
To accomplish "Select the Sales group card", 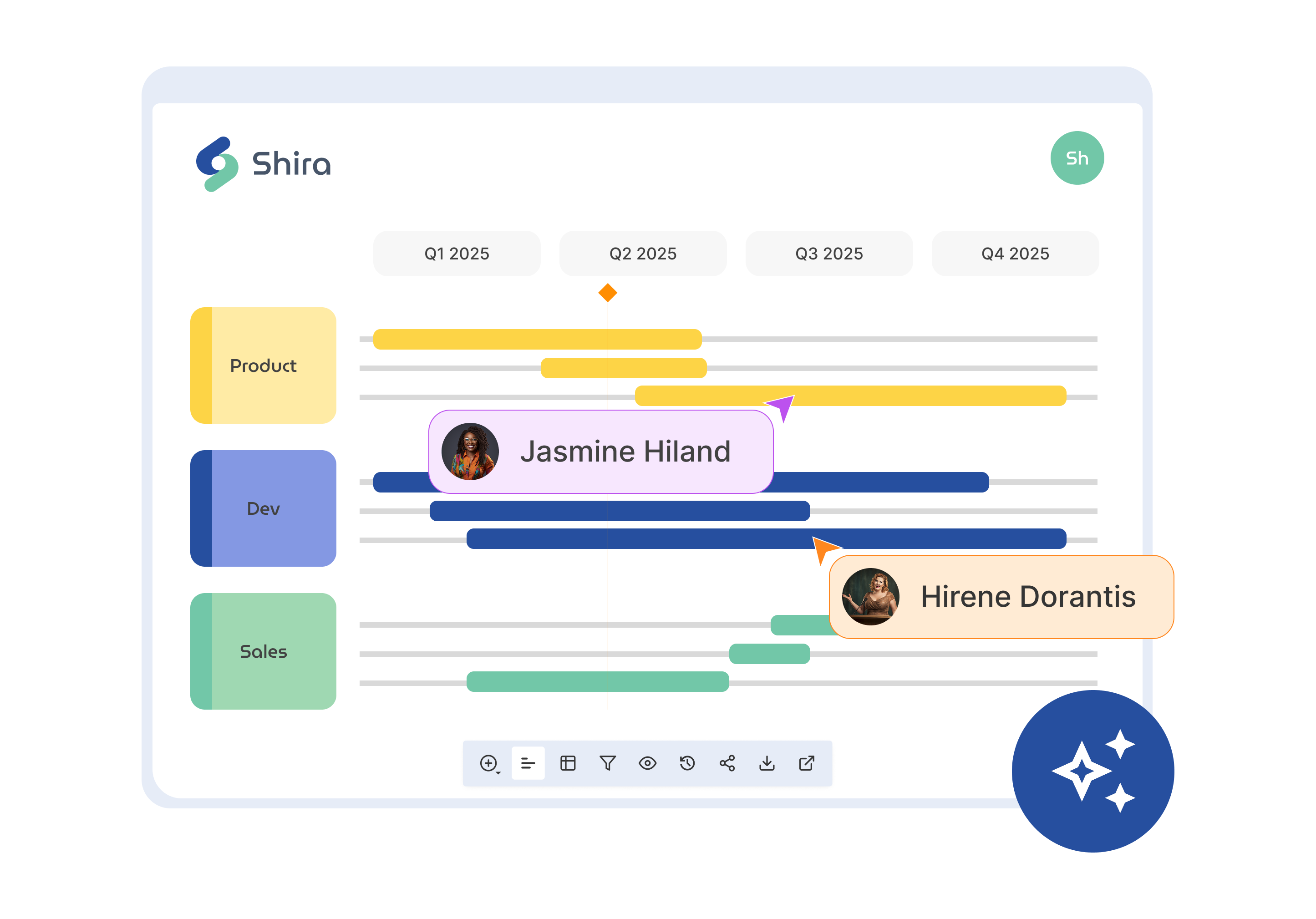I will point(263,651).
